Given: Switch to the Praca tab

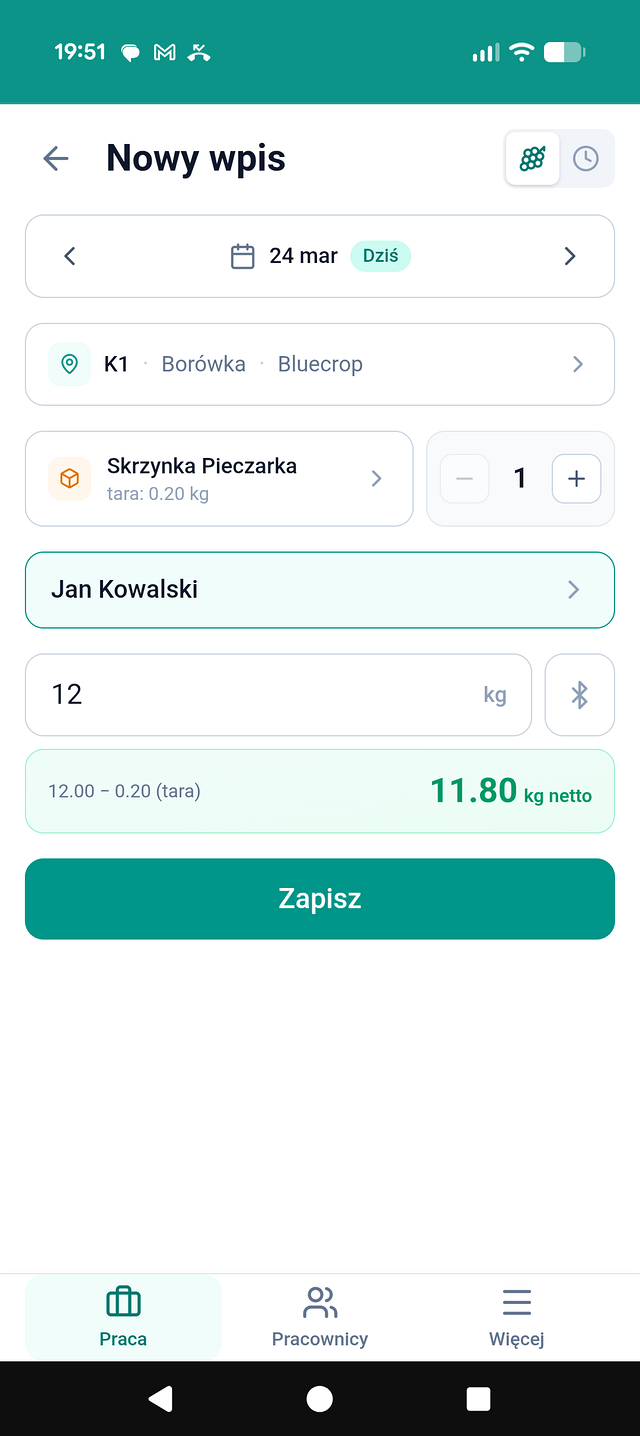Looking at the screenshot, I should [122, 1316].
